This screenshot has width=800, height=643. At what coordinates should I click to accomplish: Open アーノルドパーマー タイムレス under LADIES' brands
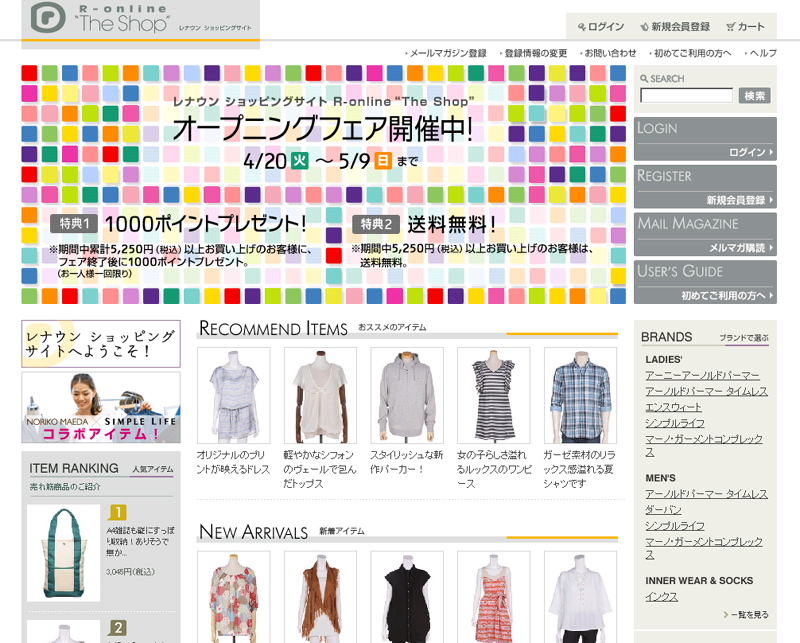[706, 390]
